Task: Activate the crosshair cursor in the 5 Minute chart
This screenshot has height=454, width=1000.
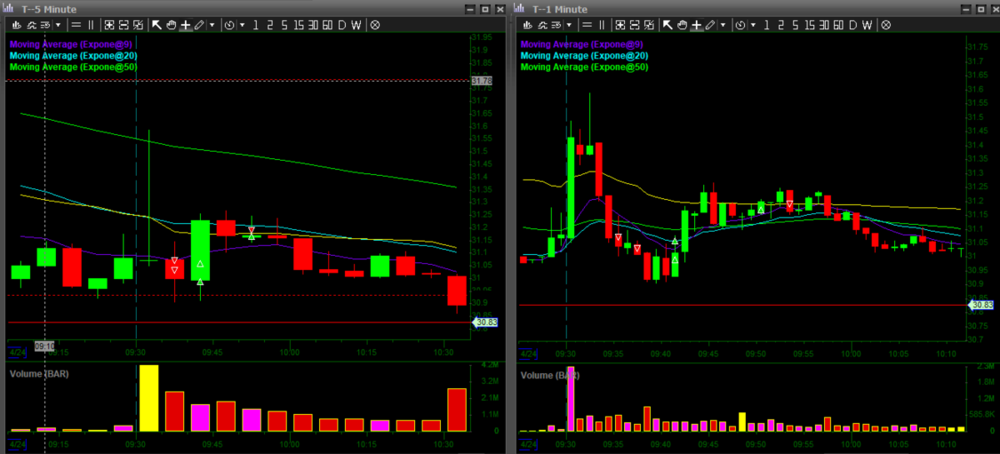Action: [185, 24]
